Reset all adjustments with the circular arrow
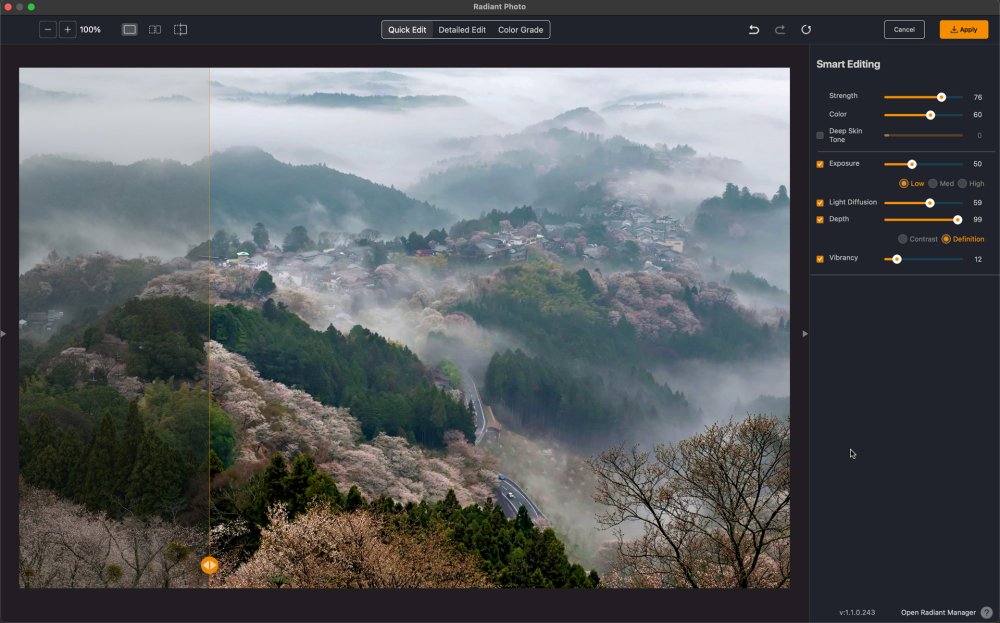Viewport: 1000px width, 623px height. pyautogui.click(x=806, y=29)
